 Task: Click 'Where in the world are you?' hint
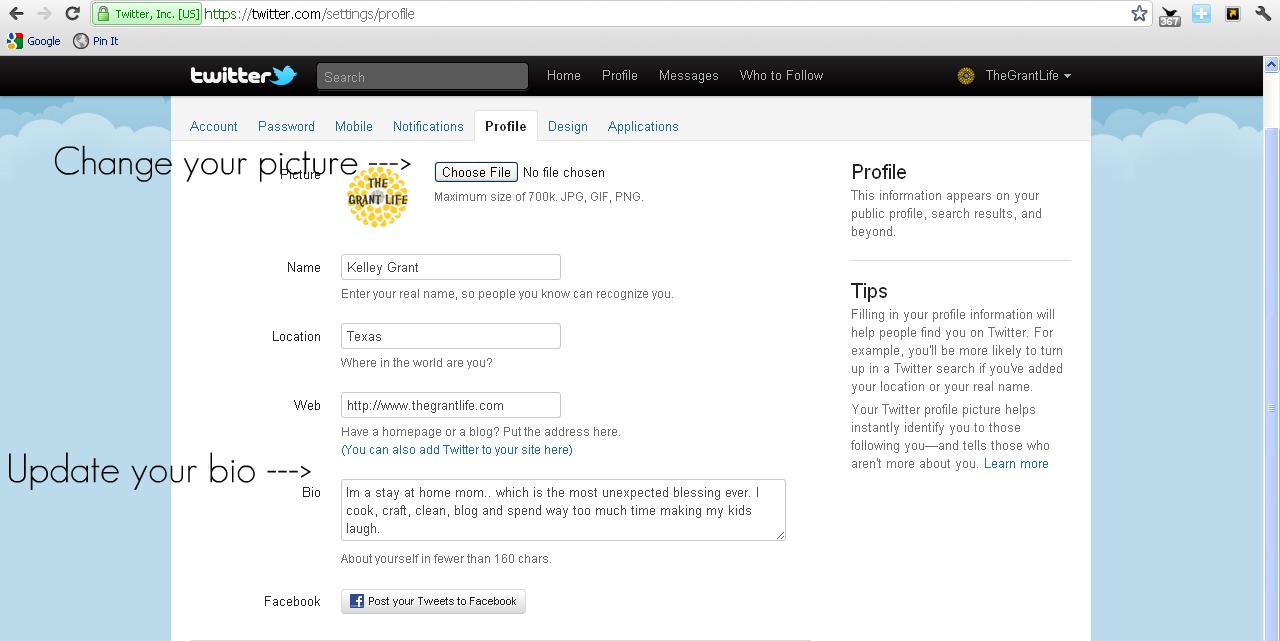click(417, 363)
